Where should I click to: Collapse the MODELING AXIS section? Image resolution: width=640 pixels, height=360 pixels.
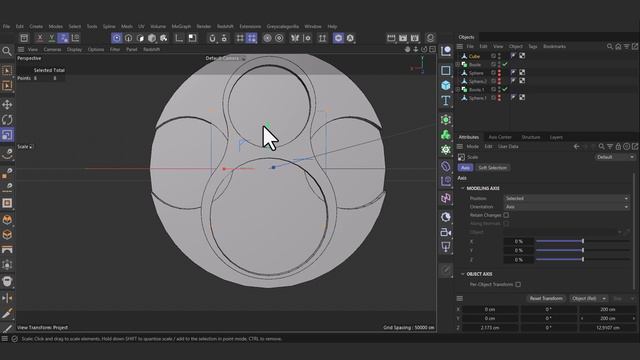[462, 188]
